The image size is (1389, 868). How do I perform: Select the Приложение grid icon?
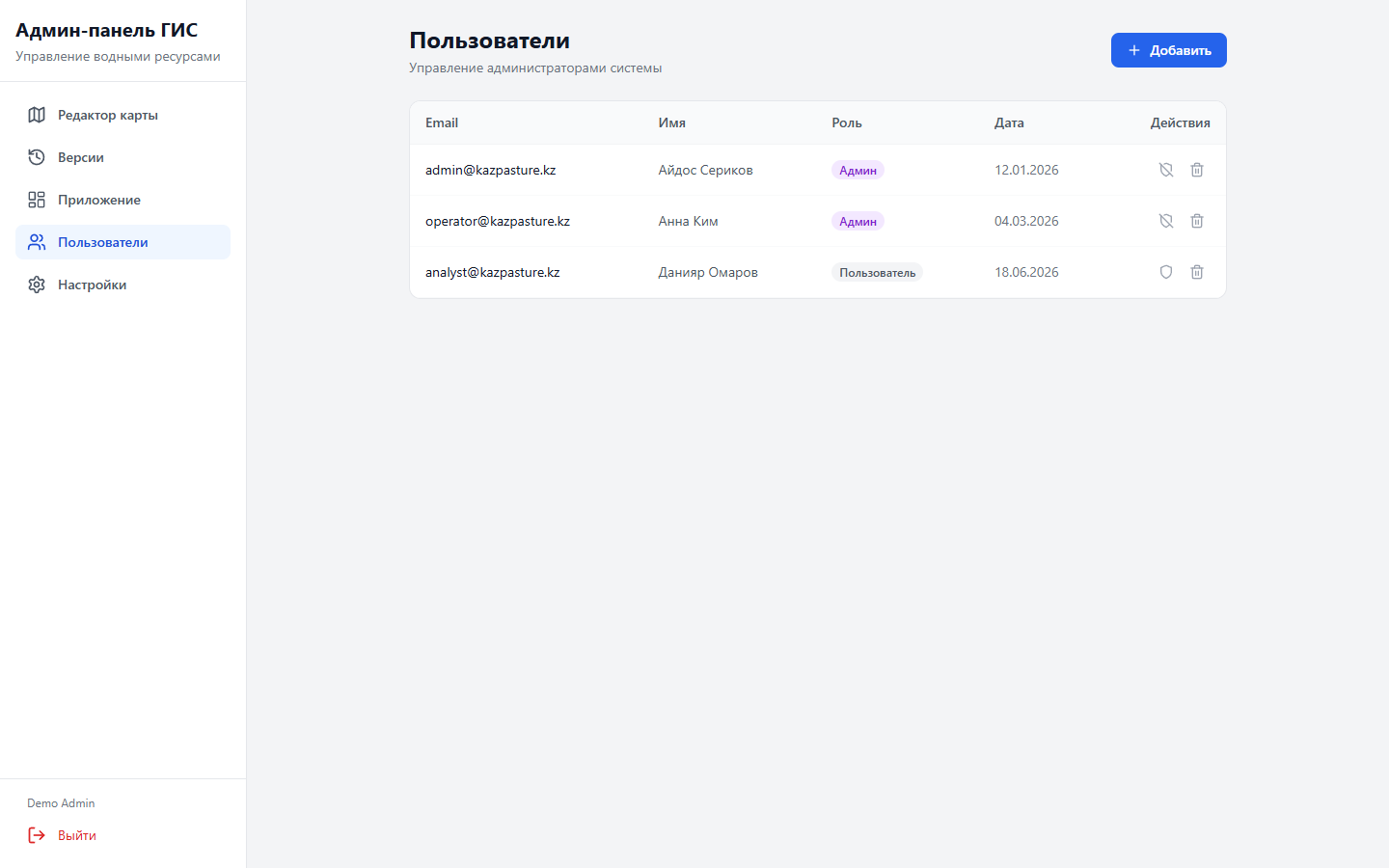click(x=37, y=200)
